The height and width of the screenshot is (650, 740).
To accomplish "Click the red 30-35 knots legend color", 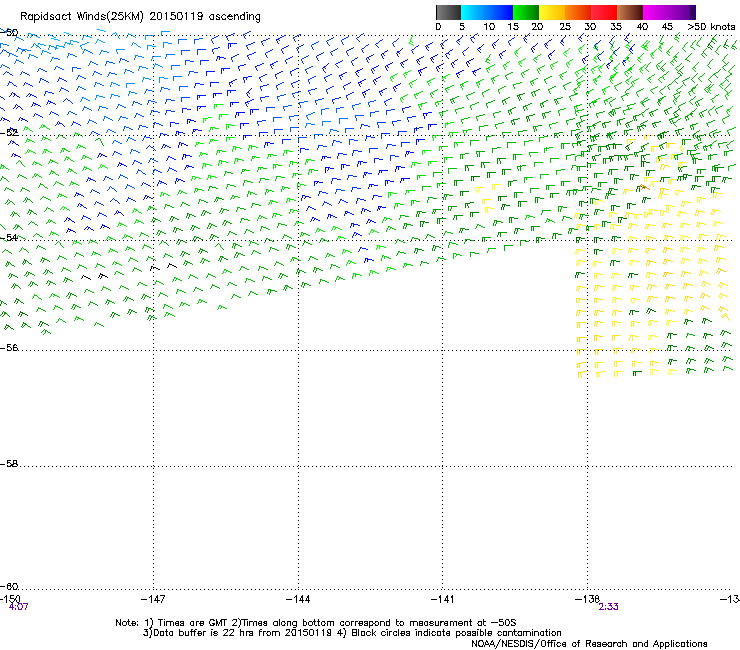I will [604, 12].
